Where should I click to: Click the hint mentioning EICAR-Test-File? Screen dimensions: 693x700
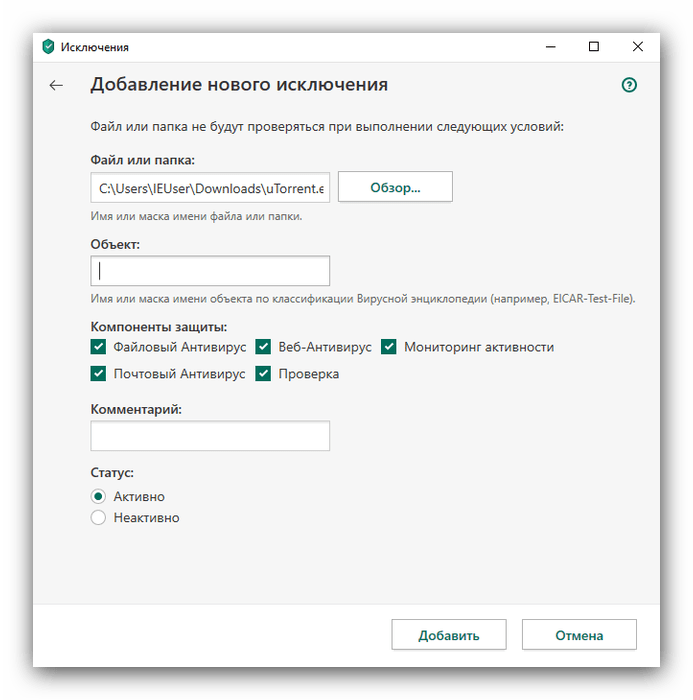pyautogui.click(x=363, y=298)
